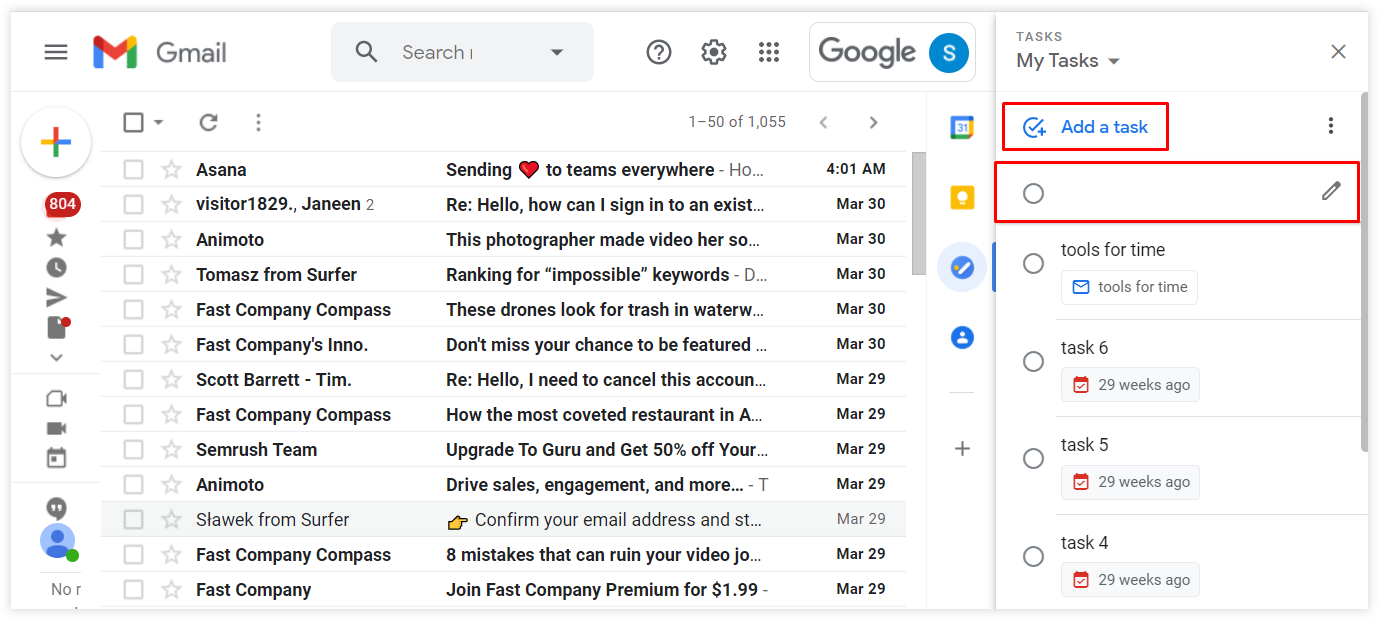Open the Google apps grid
Image resolution: width=1379 pixels, height=620 pixels.
(768, 51)
